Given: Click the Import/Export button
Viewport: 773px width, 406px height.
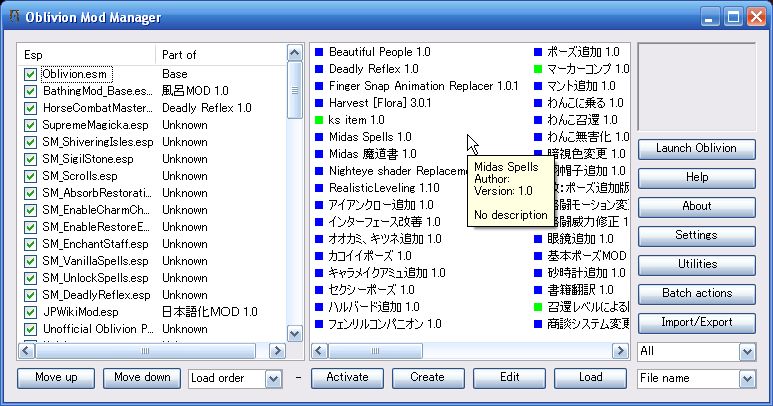Looking at the screenshot, I should 696,323.
